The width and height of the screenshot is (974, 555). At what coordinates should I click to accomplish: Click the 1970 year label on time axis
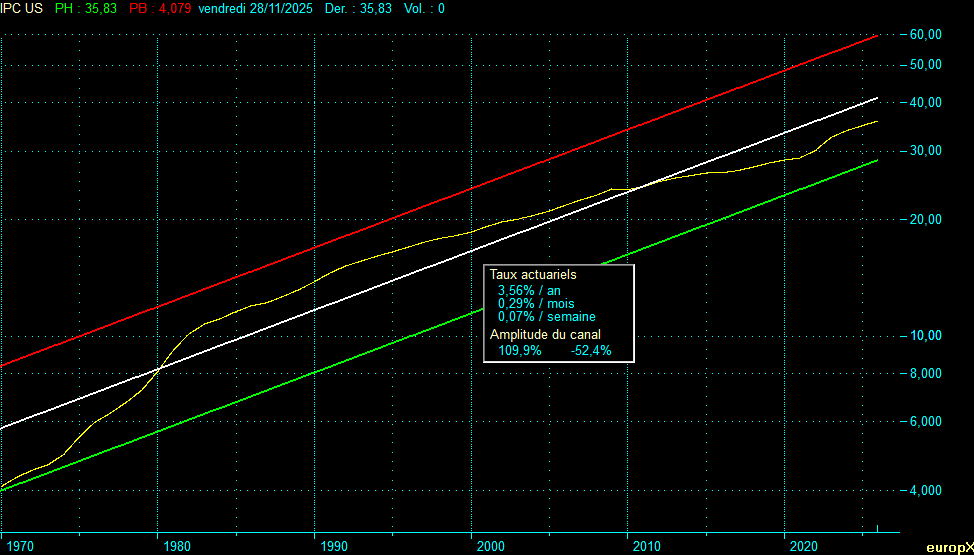pos(20,546)
